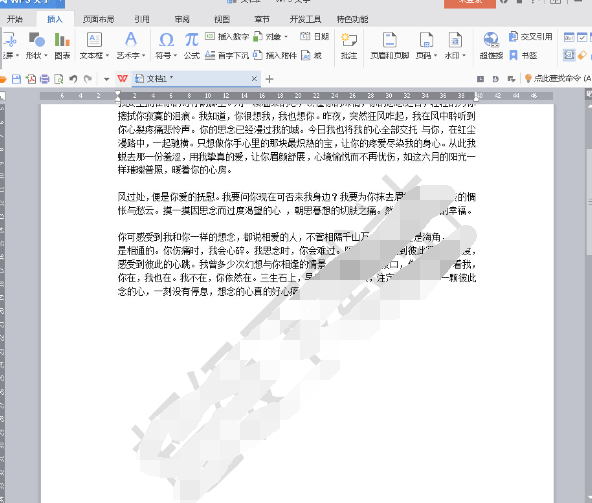This screenshot has height=503, width=592.
Task: Click the 点此查找命令 search field
Action: tap(558, 79)
